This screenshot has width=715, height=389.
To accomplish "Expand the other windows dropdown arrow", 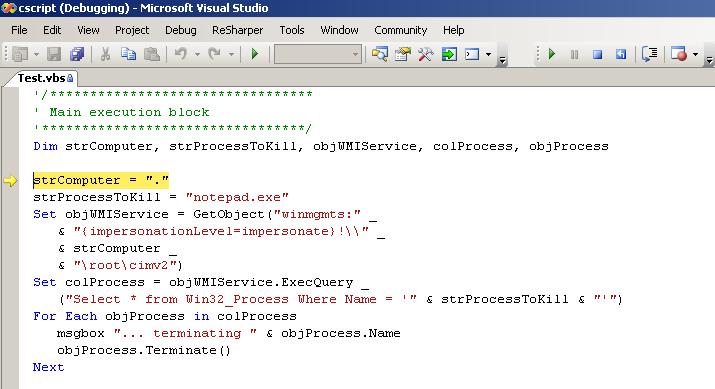I will pyautogui.click(x=488, y=54).
